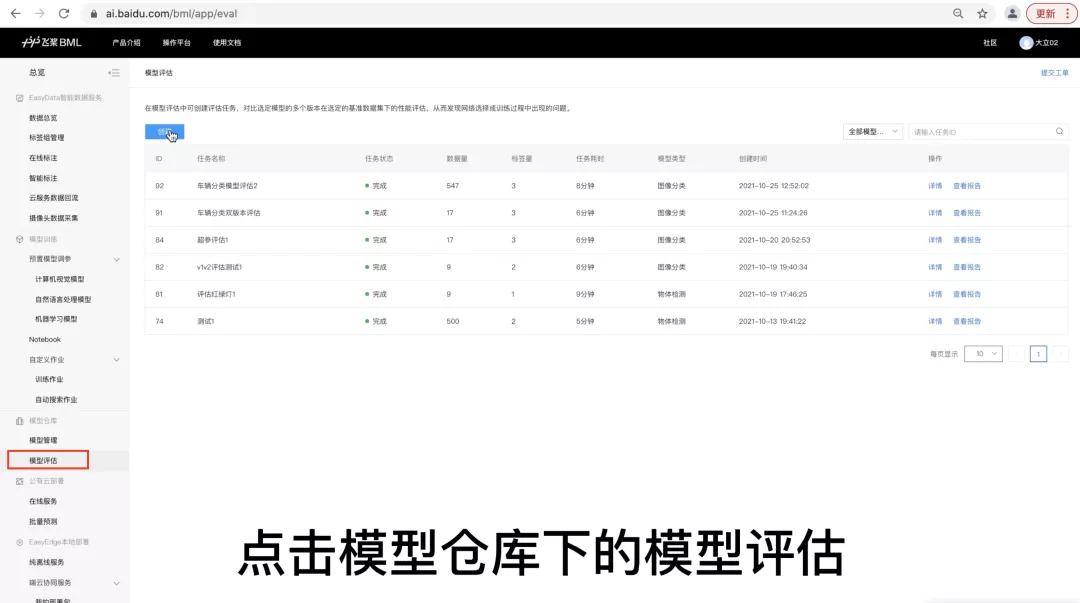Click the browser address bar URL
Viewport: 1080px width, 603px height.
coord(171,14)
